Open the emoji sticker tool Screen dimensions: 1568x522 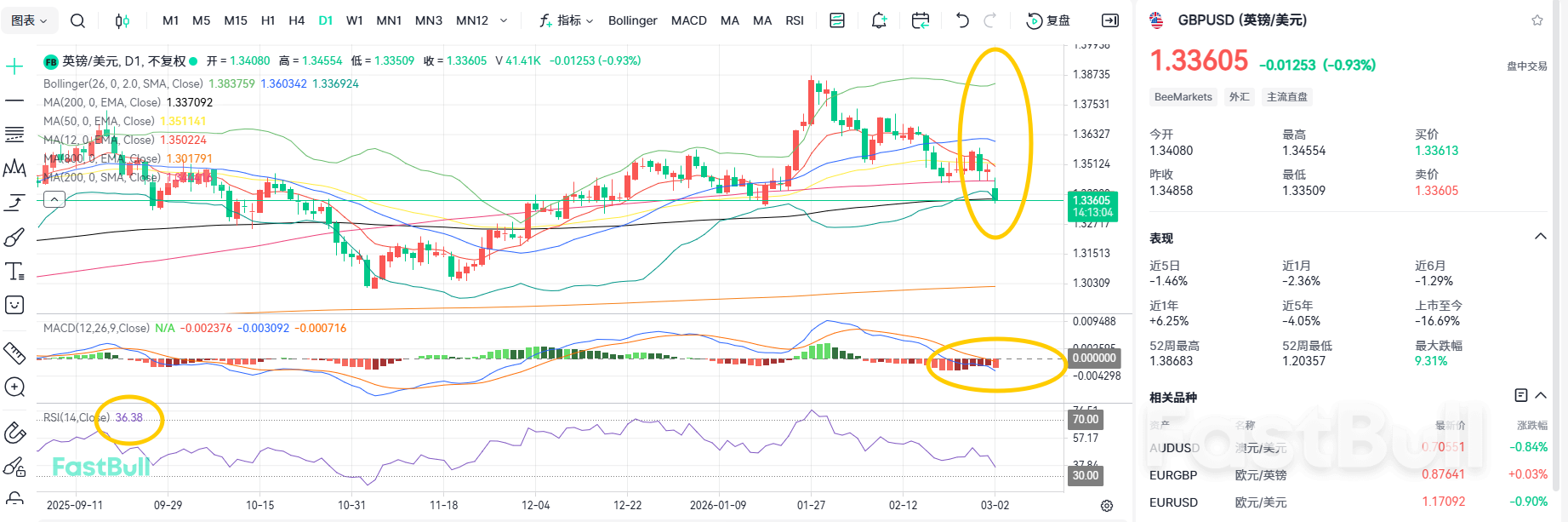pyautogui.click(x=14, y=305)
